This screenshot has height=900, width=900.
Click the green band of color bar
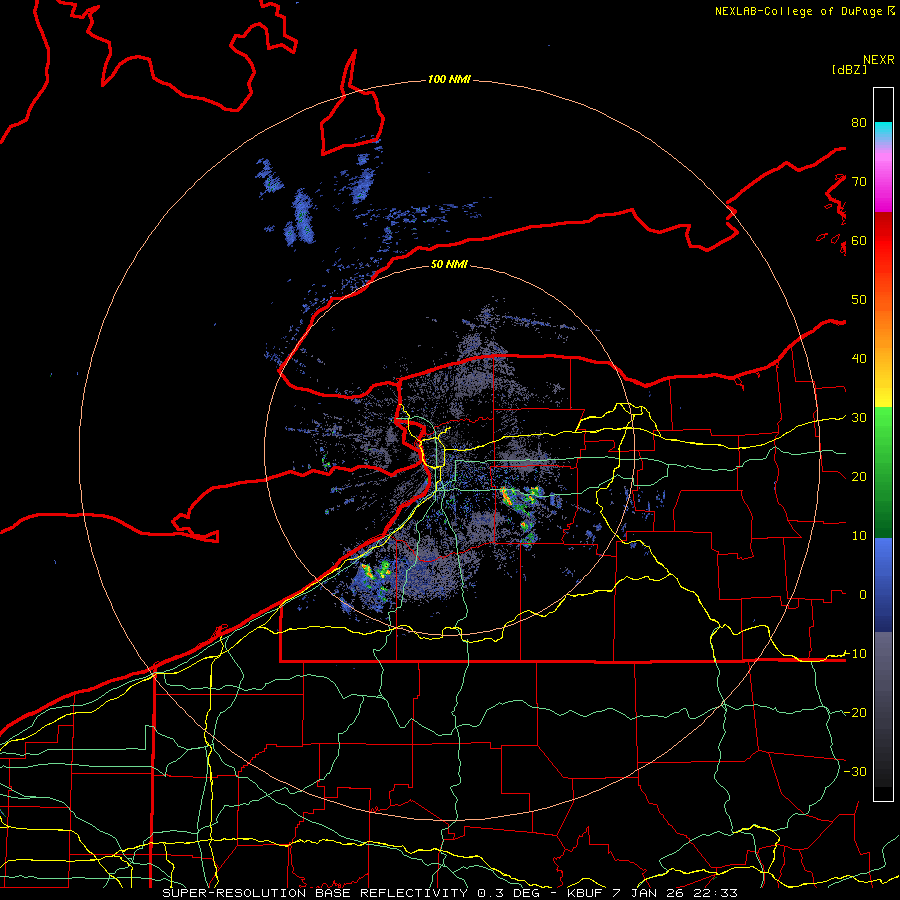(x=883, y=472)
